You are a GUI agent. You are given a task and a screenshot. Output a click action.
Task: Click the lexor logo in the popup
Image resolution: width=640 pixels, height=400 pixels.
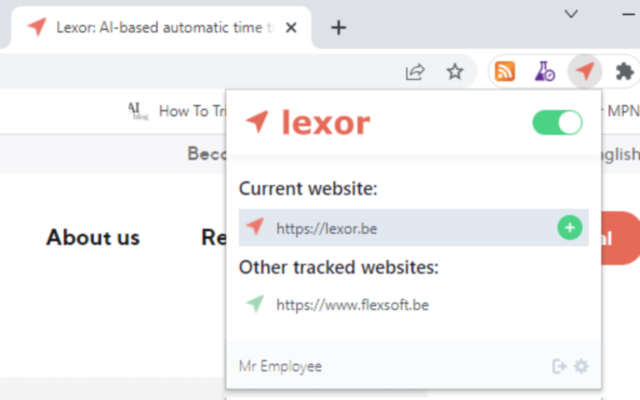(308, 122)
